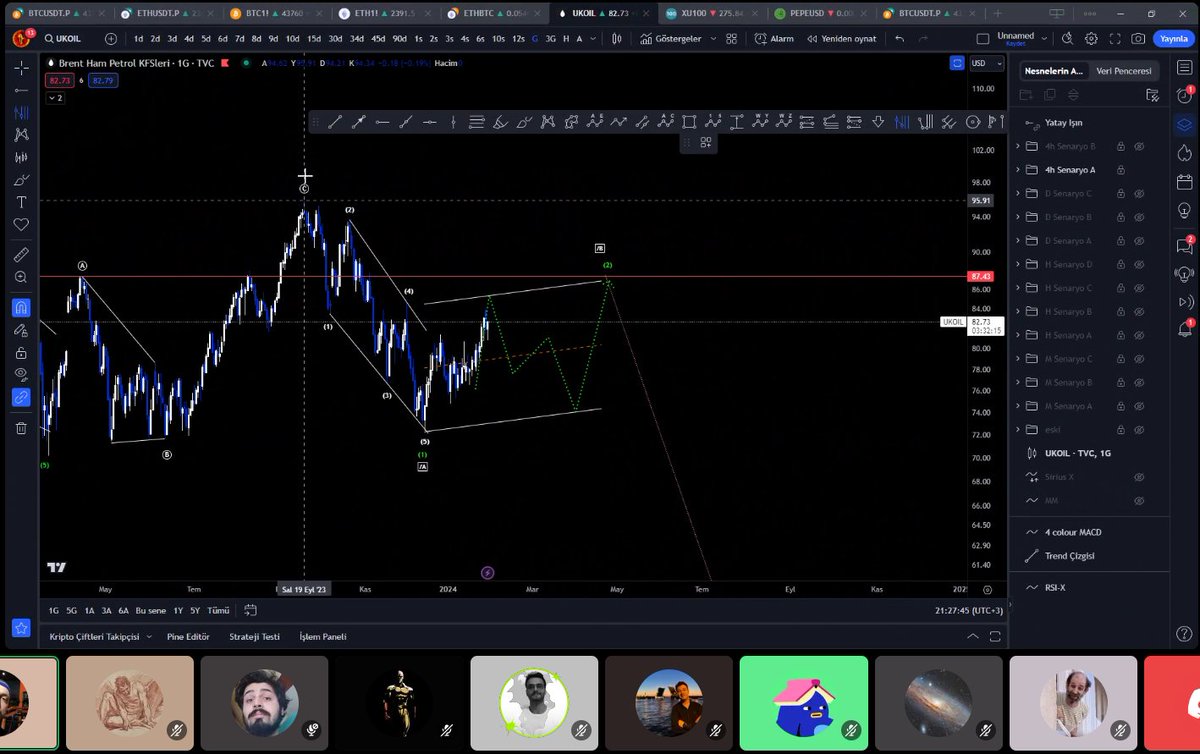The image size is (1200, 754).
Task: Expand the 4h Senaryo A folder
Action: tap(1016, 170)
